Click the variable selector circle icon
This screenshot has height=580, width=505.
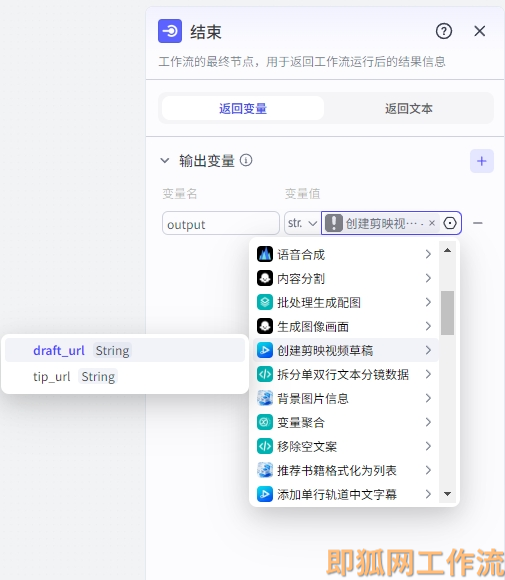click(x=450, y=223)
